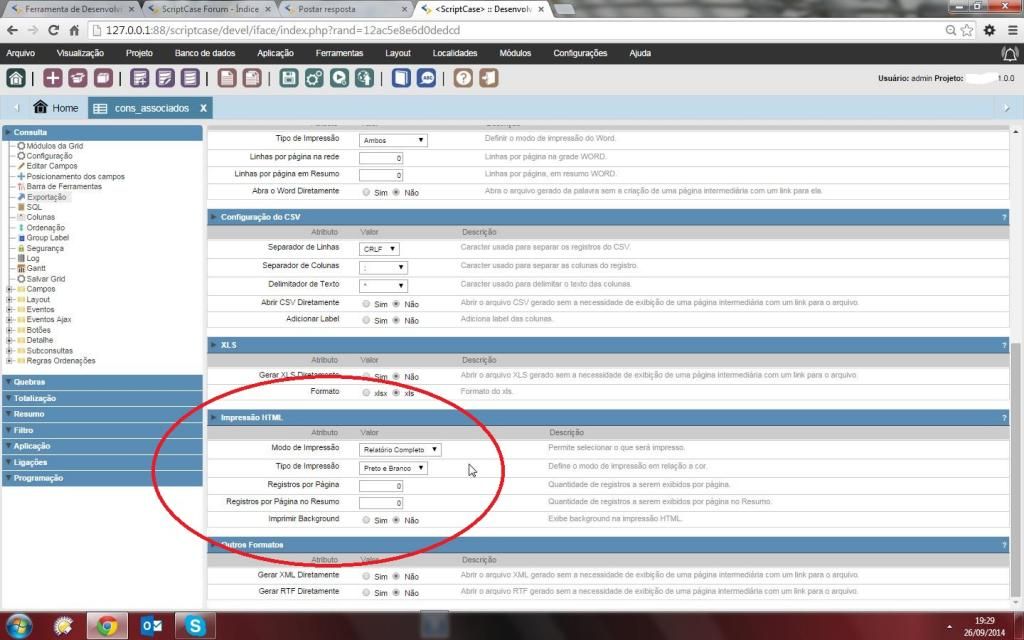
Task: Select Sim for Imprimir Background
Action: 366,520
